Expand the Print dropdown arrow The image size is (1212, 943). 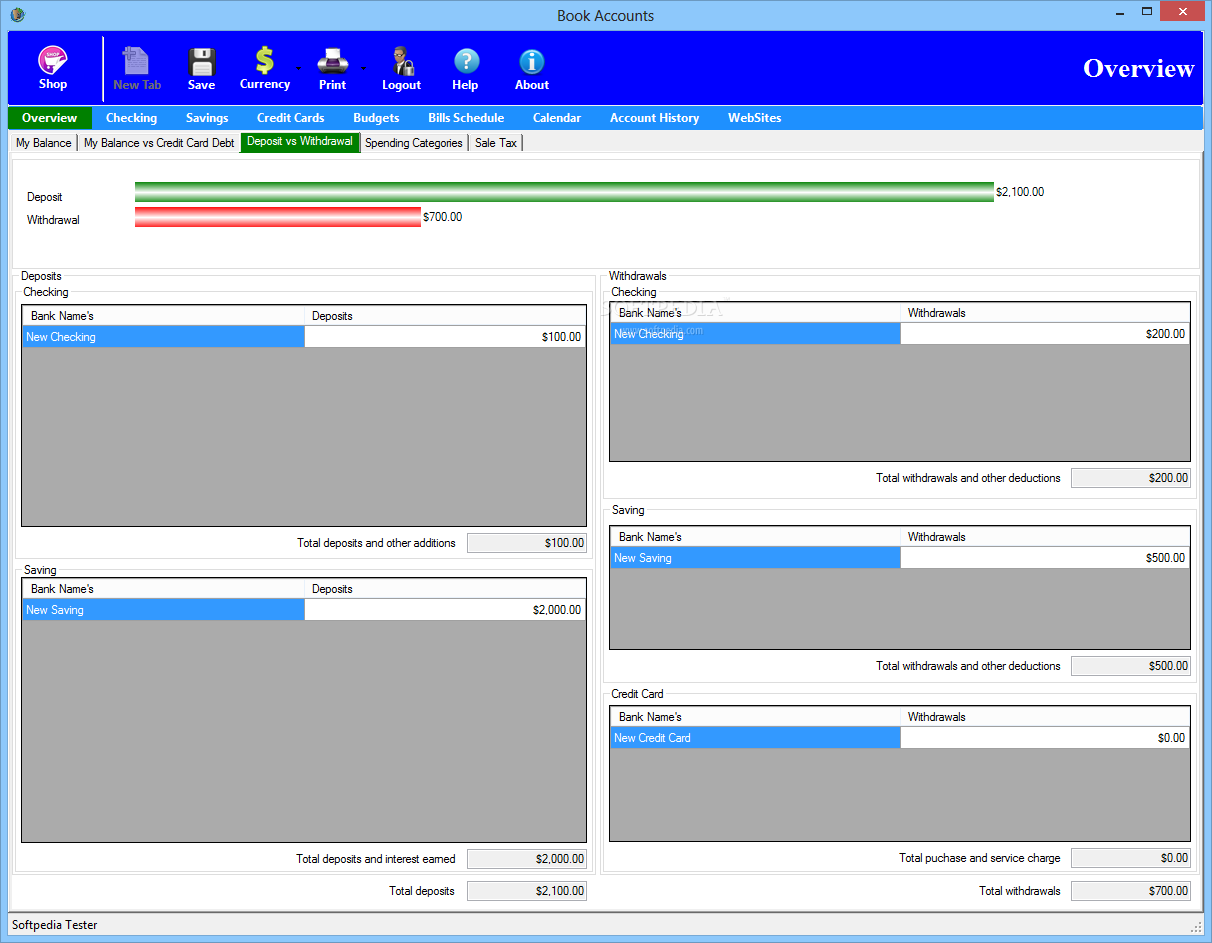[362, 69]
